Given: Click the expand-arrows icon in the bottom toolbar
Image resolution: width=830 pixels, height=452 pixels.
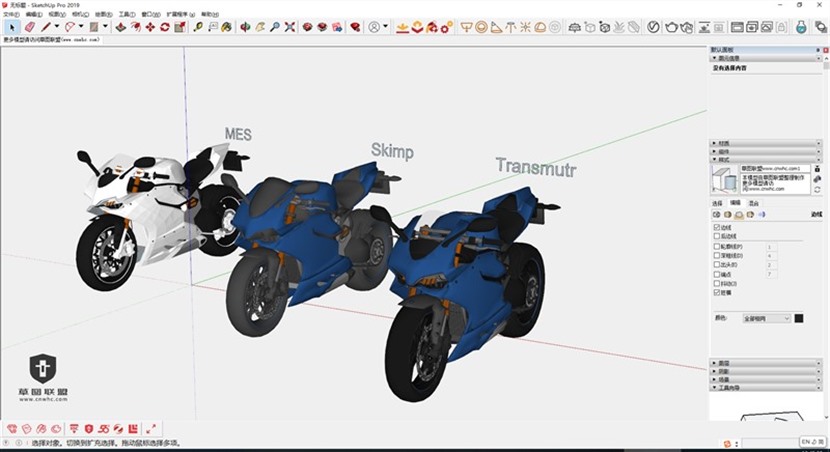Looking at the screenshot, I should (151, 429).
